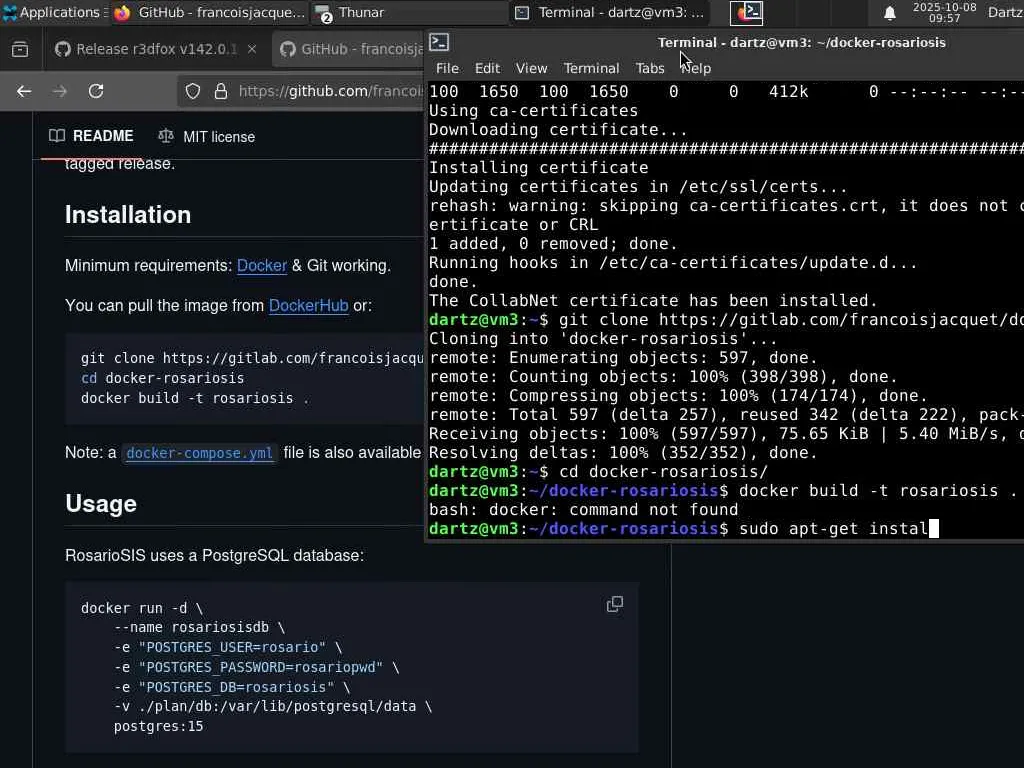The height and width of the screenshot is (768, 1024).
Task: Click the 'cd docker-rosariosis' code line
Action: (x=163, y=378)
